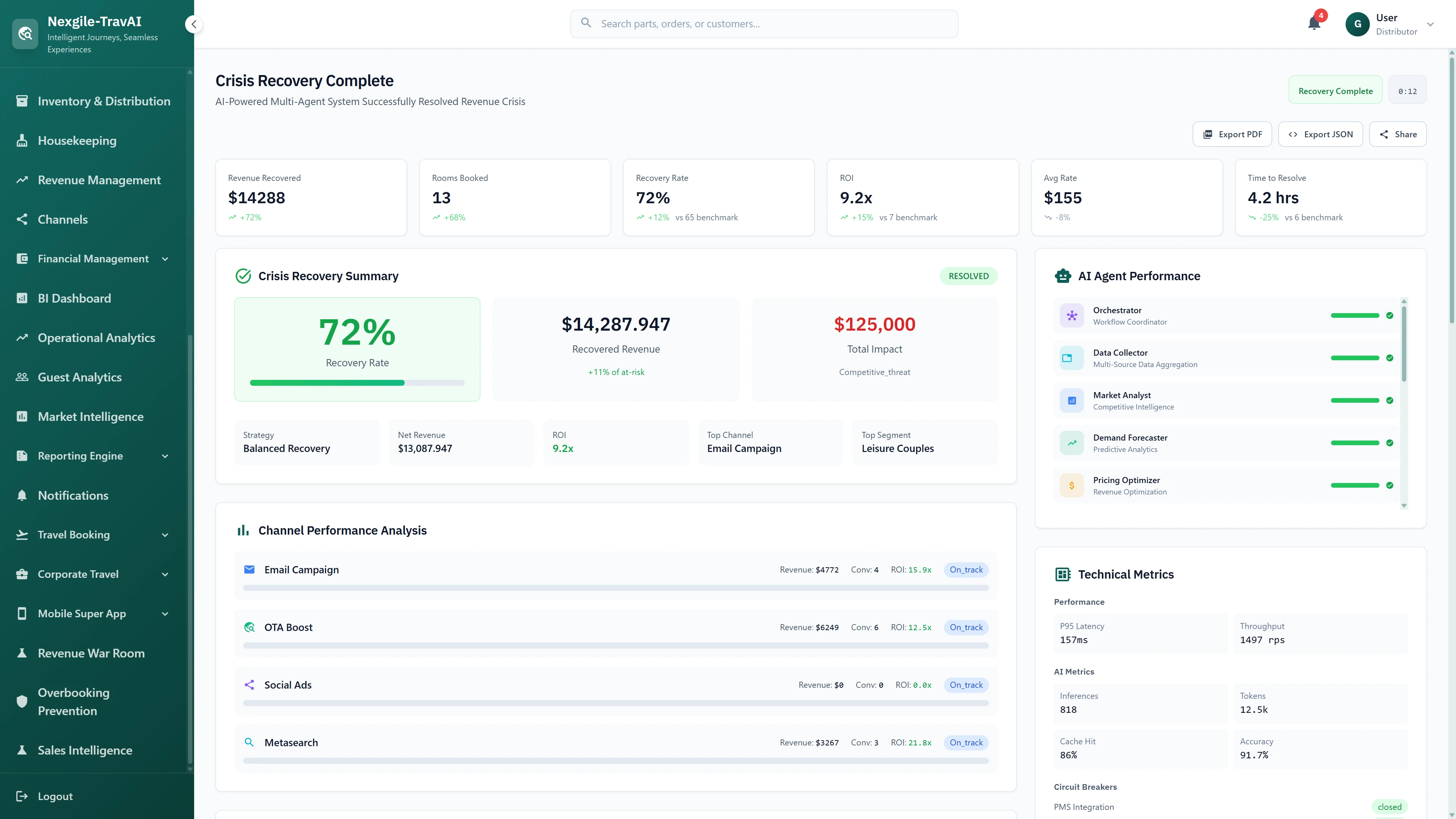Click the Logout icon
This screenshot has width=1456, height=819.
[22, 796]
